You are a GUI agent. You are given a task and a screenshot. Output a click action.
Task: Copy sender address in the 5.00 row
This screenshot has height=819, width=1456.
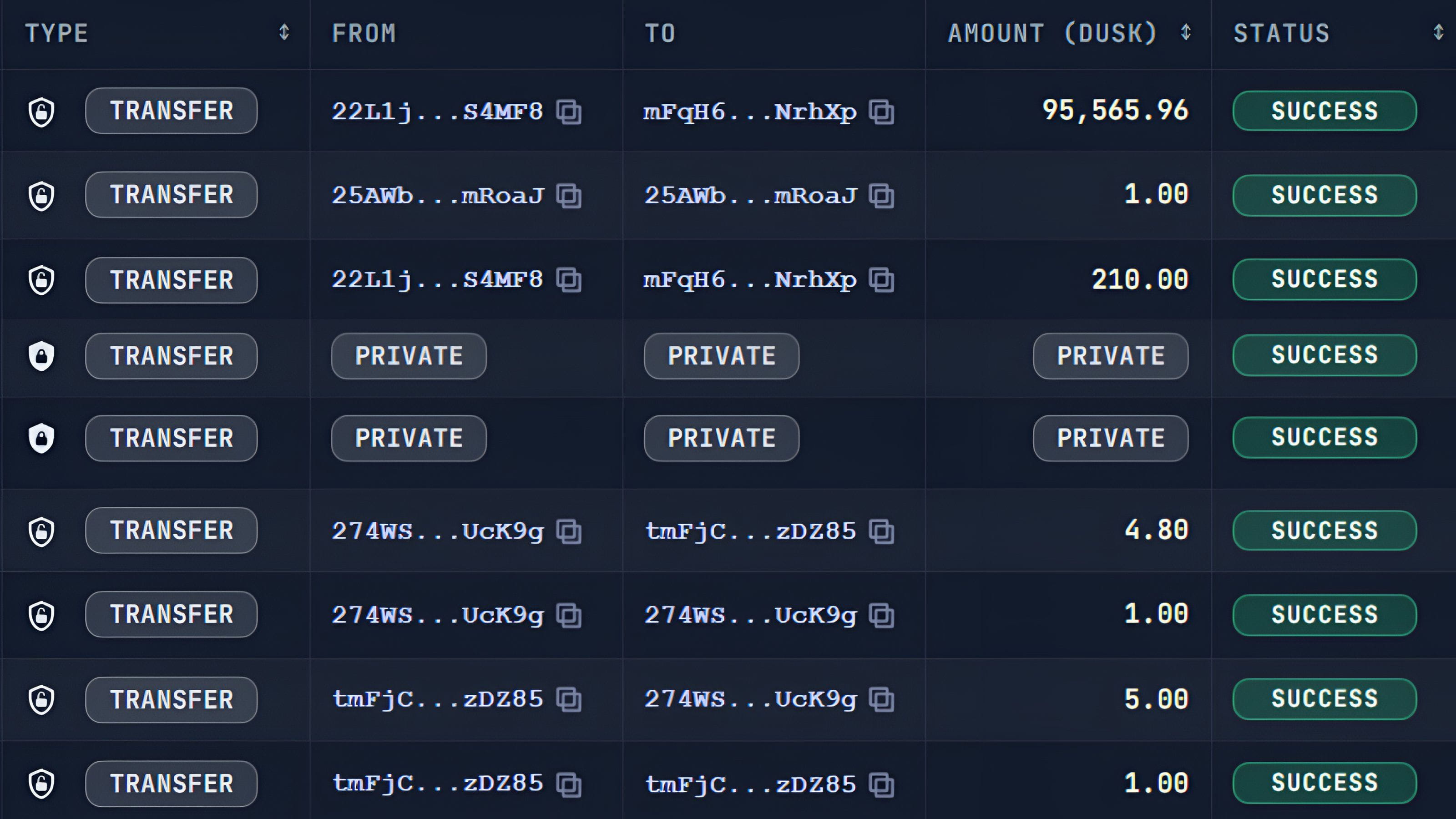click(x=569, y=700)
